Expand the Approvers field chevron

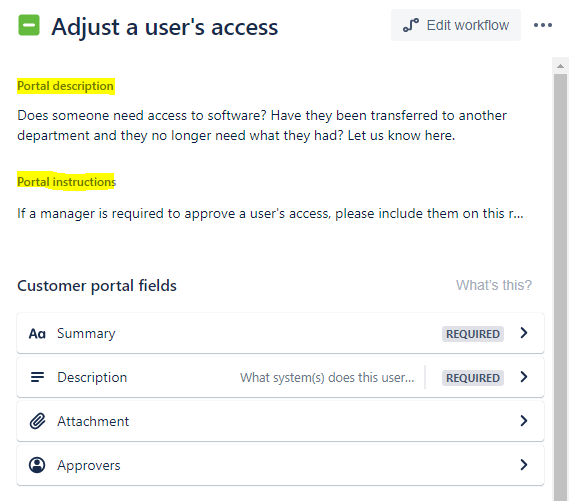click(524, 464)
